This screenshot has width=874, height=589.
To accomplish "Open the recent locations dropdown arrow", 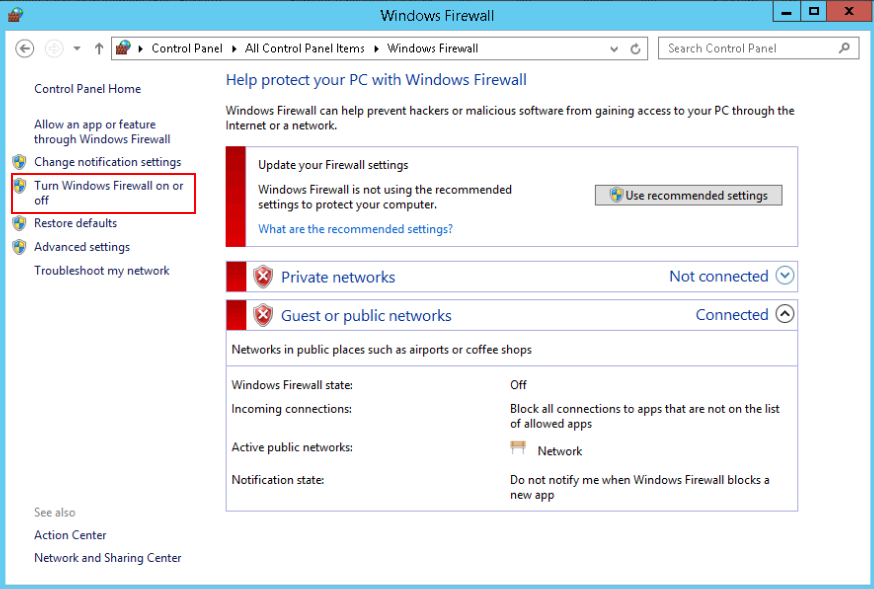I will (x=77, y=48).
